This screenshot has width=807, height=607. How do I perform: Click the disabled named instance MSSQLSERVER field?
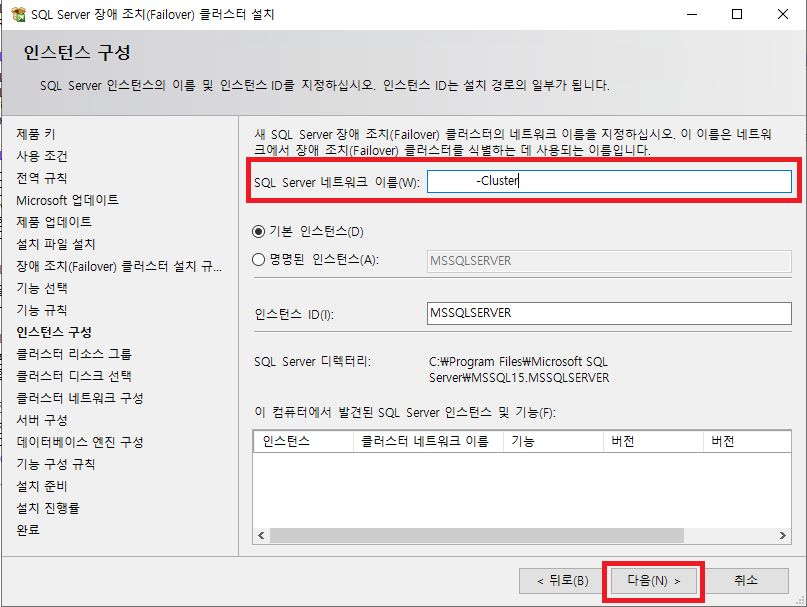609,261
